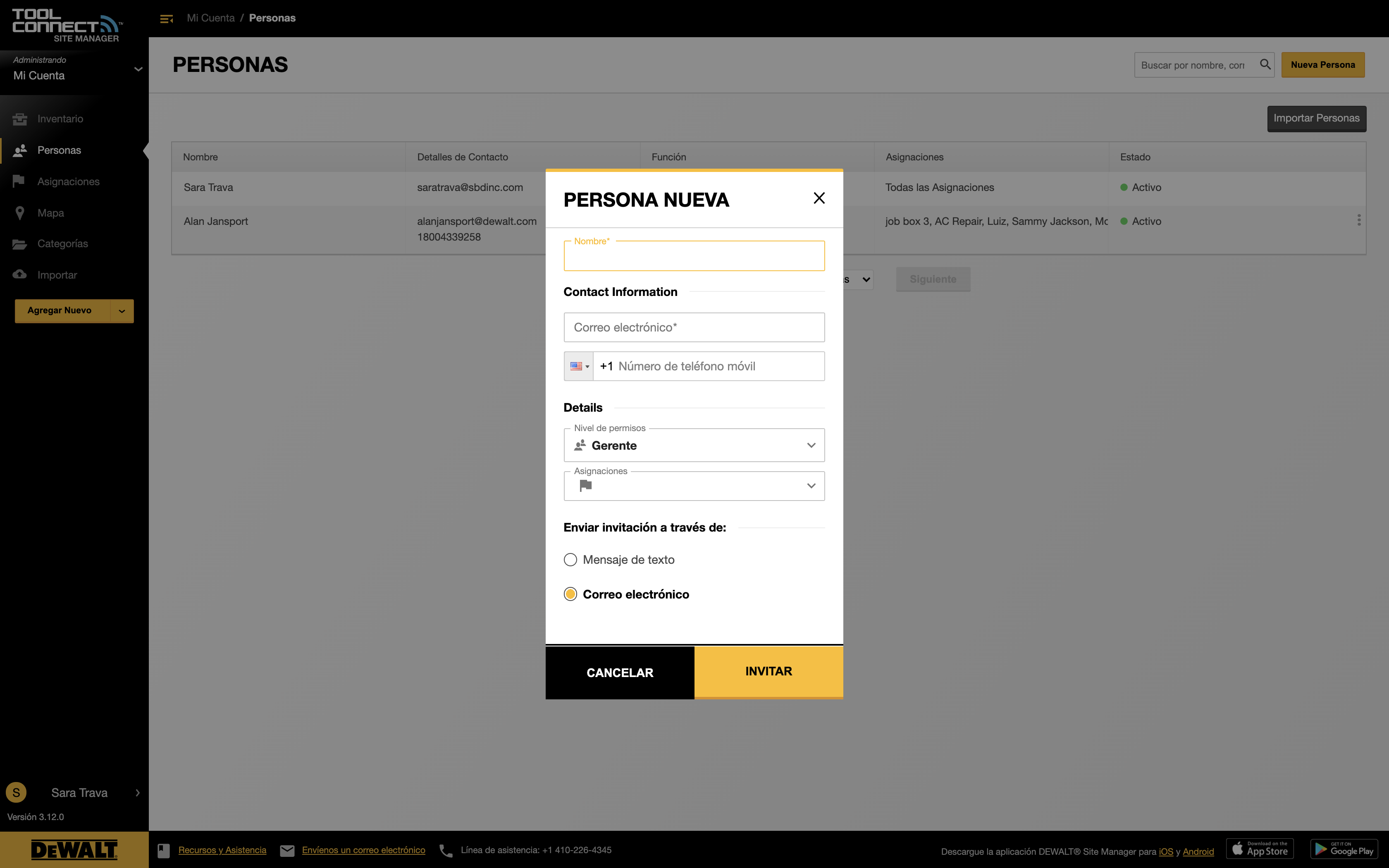Open Alan Jansport row options menu
1389x868 pixels.
point(1358,220)
